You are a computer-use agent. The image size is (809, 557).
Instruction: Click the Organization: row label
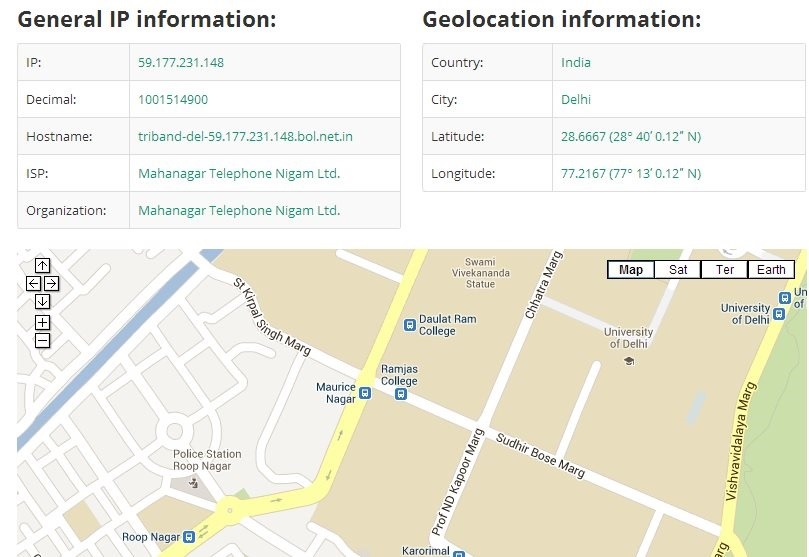66,211
